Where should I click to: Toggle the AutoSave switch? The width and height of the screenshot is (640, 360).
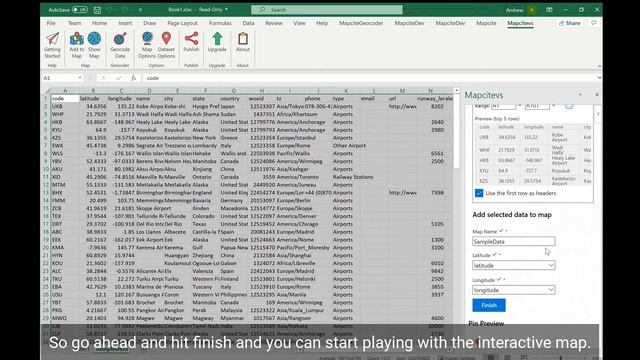pos(80,9)
